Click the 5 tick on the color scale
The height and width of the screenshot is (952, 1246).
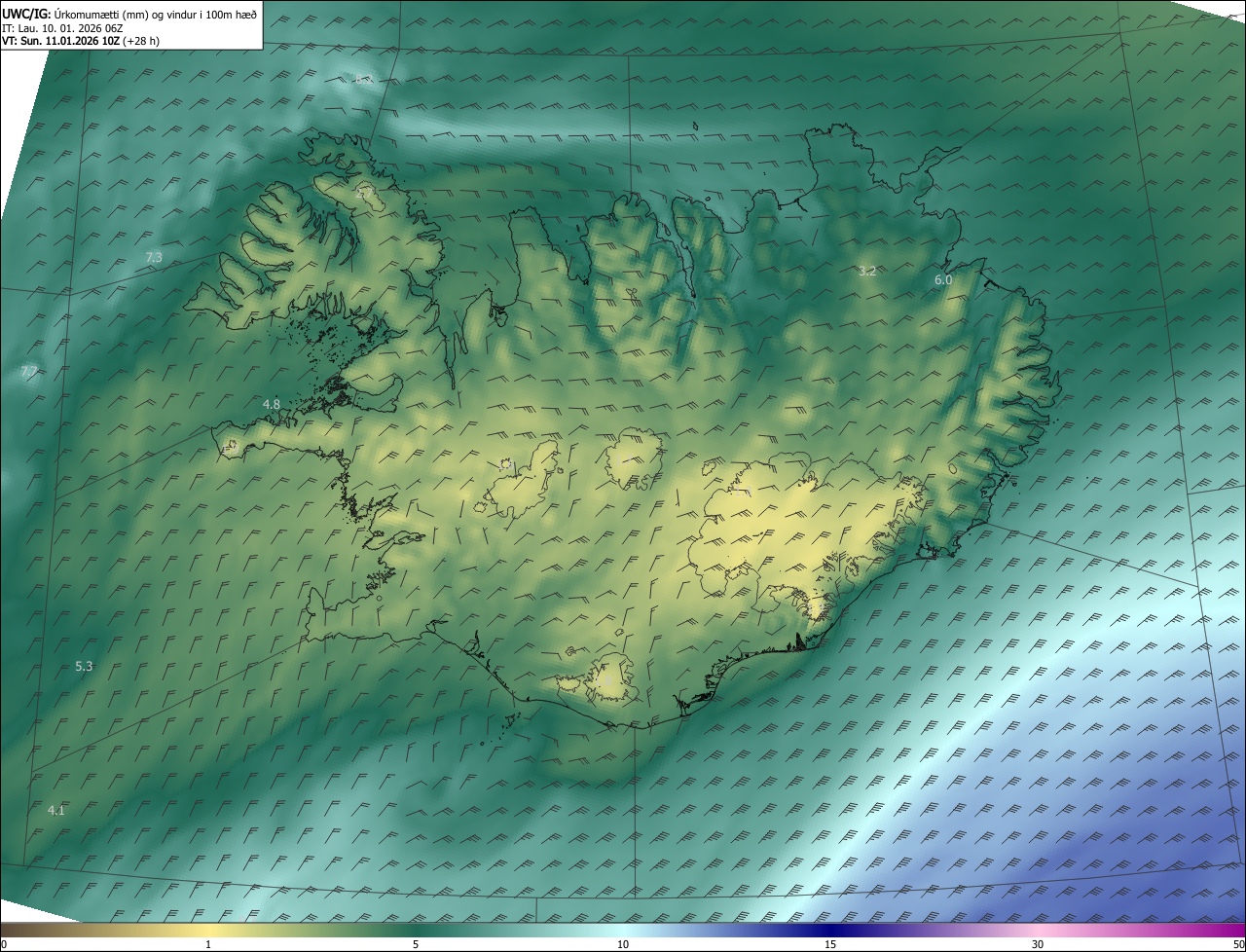(x=416, y=944)
